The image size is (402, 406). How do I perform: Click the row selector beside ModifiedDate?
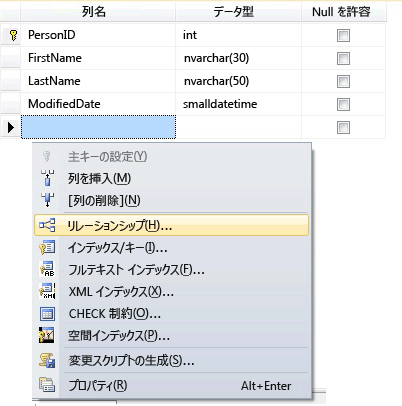[10, 104]
